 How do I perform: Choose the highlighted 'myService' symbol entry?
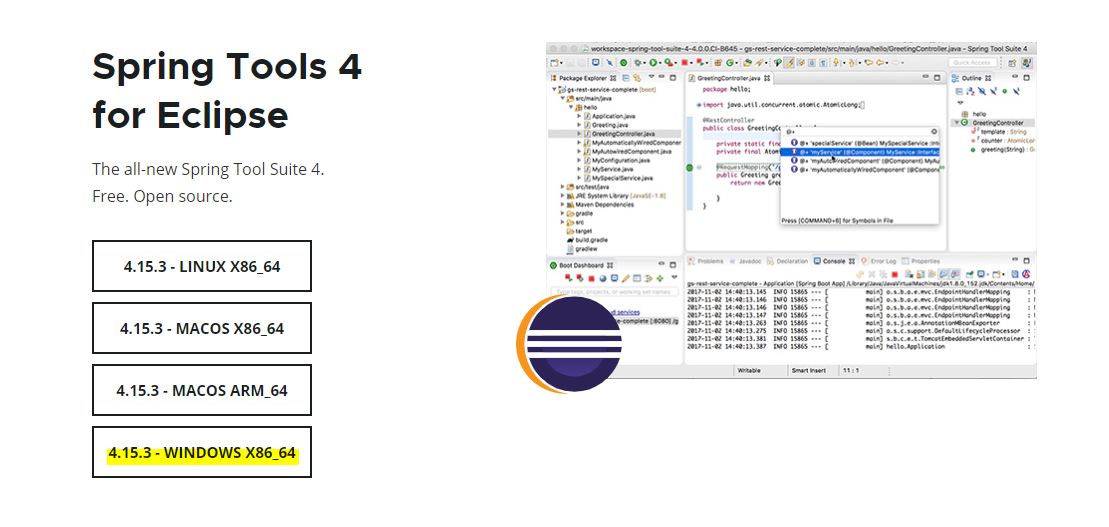pyautogui.click(x=861, y=151)
